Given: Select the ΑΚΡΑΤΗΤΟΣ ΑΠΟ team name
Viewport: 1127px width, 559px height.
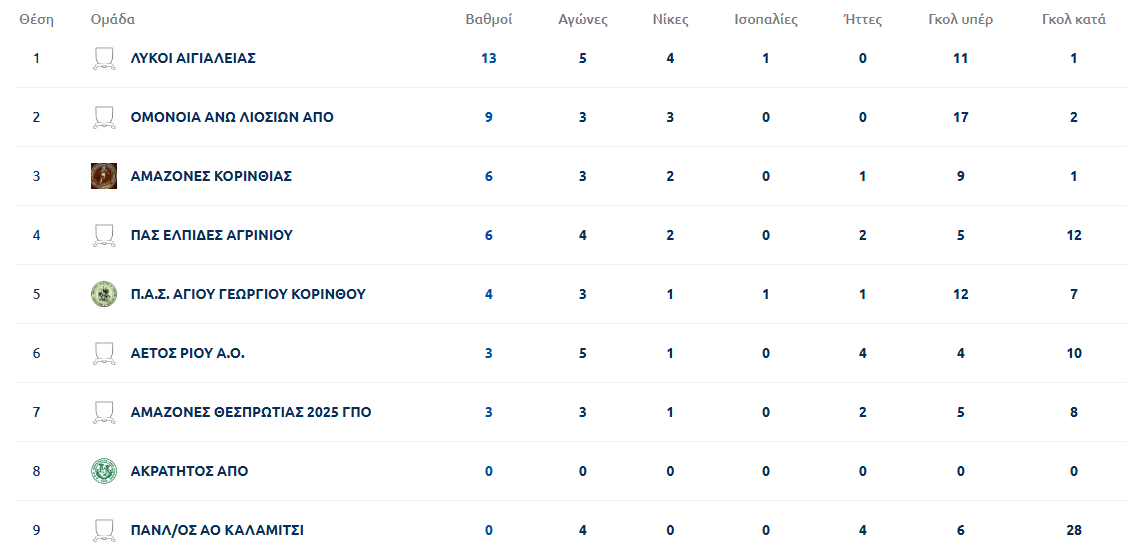Looking at the screenshot, I should click(x=189, y=471).
